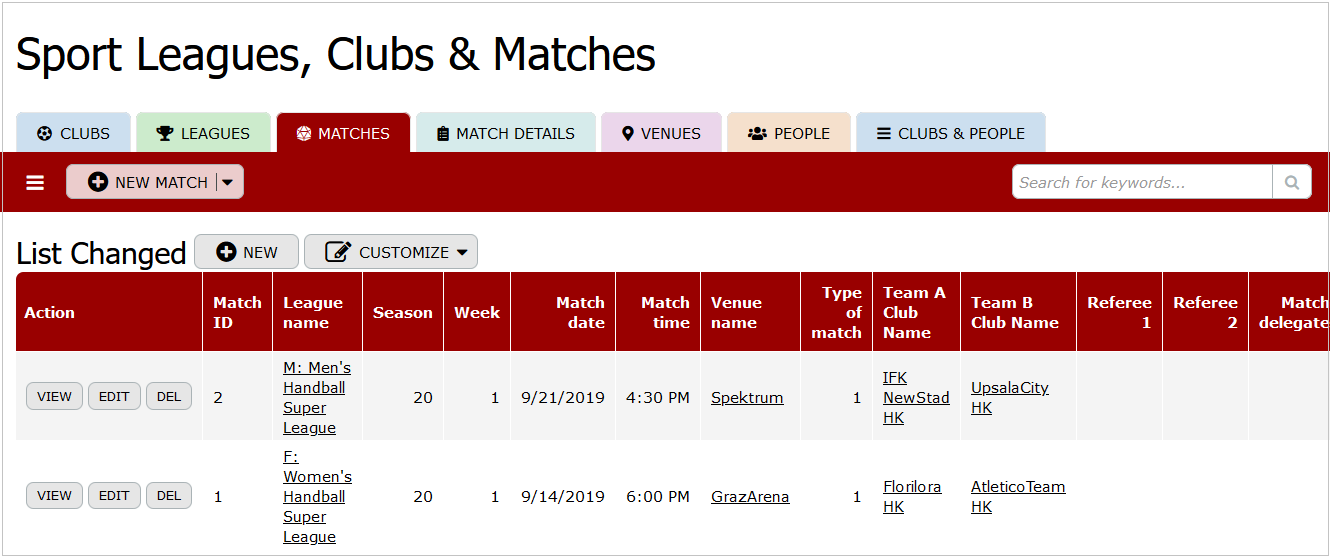This screenshot has width=1330, height=557.
Task: Open the Customize dropdown menu
Action: 391,252
